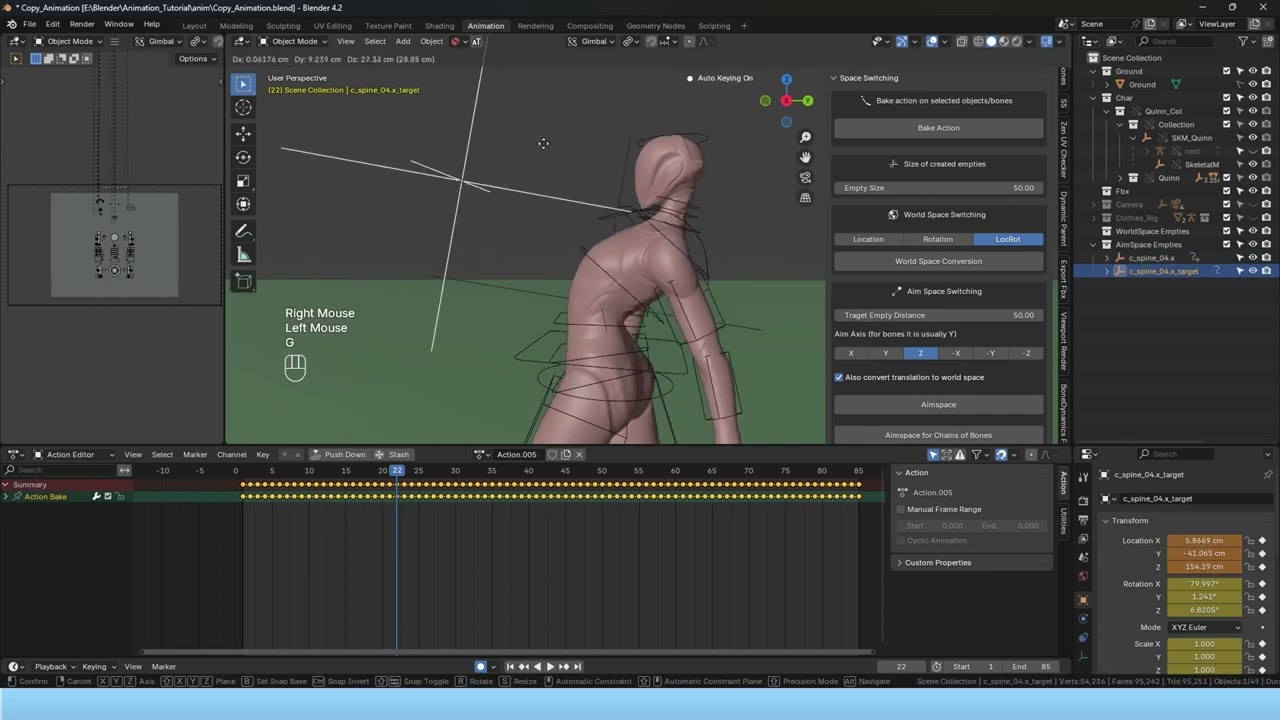Unlink Action.005 with X icon

[x=579, y=454]
